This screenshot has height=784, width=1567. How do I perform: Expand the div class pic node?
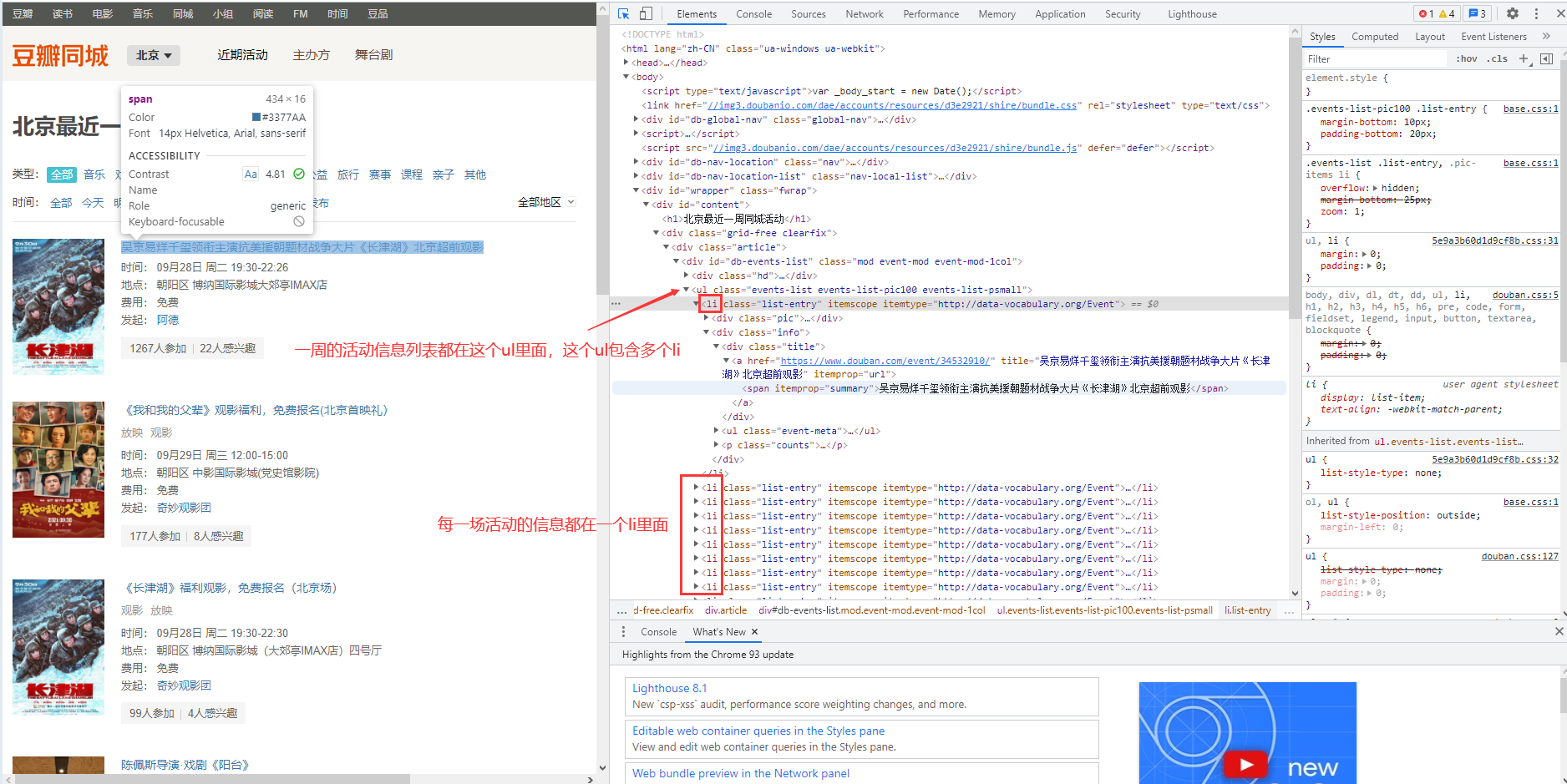(707, 318)
